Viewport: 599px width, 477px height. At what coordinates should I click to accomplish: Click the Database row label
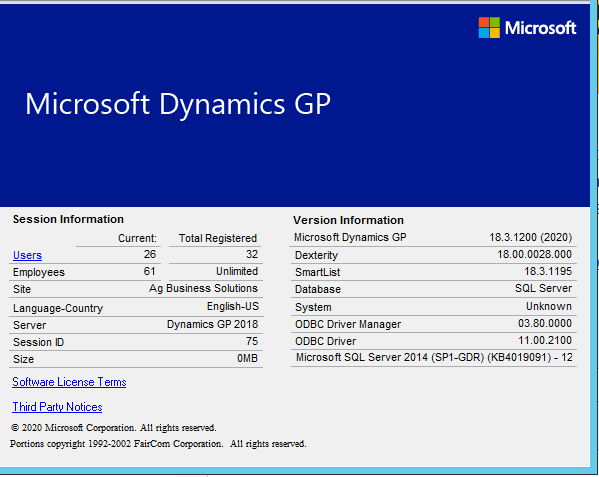(x=318, y=289)
